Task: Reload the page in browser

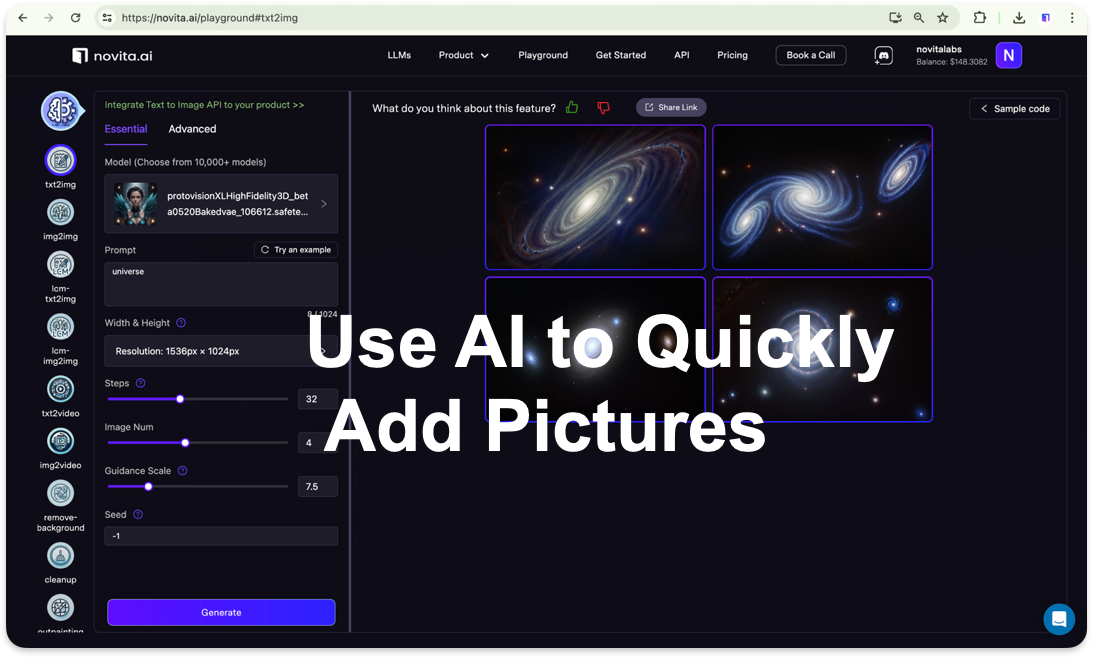Action: point(75,18)
